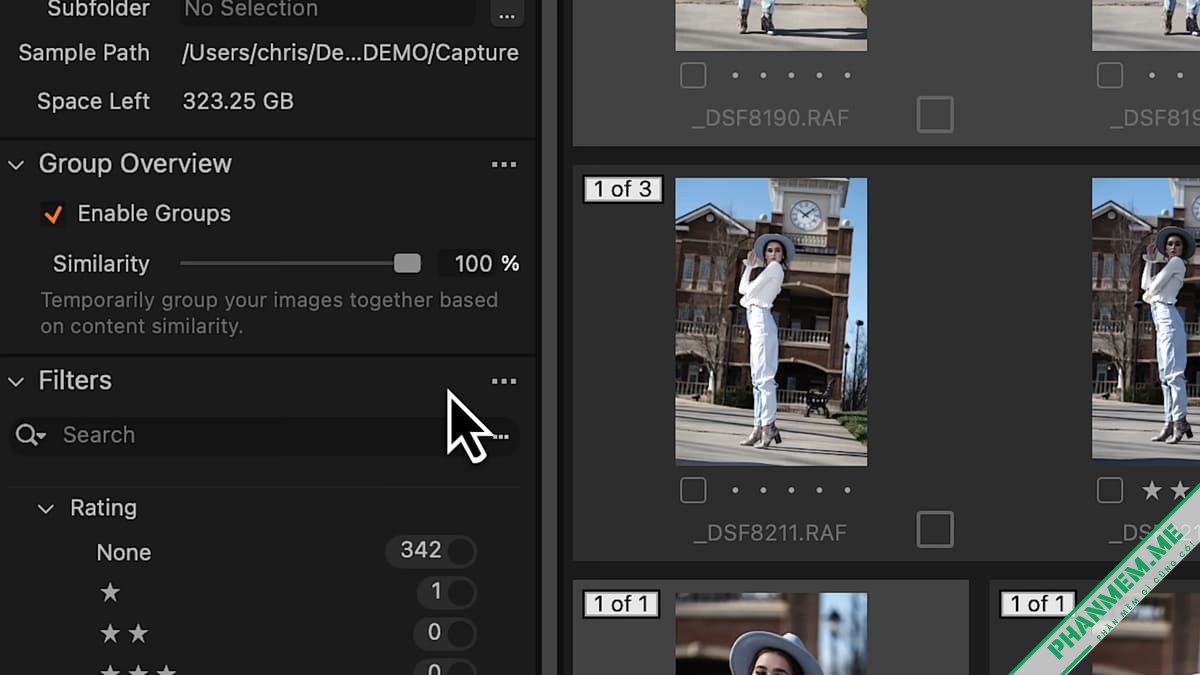Set rating dots under _DSF8211.RAF thumbnail
This screenshot has width=1200, height=675.
click(x=791, y=490)
